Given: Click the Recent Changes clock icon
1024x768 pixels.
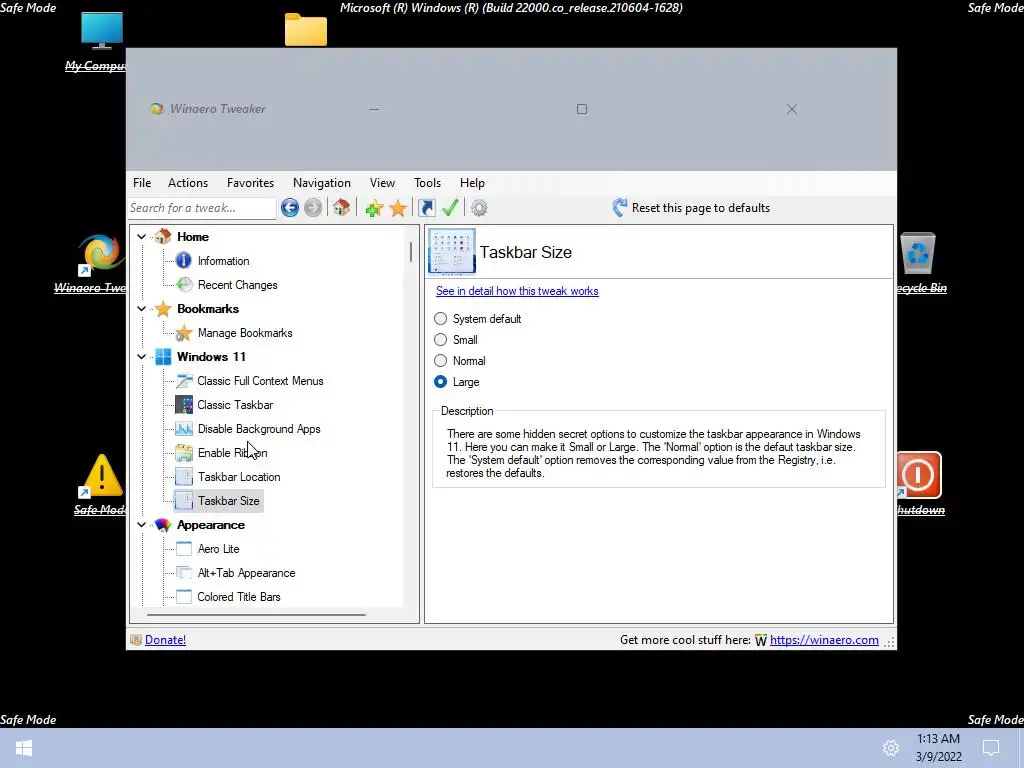Looking at the screenshot, I should (x=184, y=285).
